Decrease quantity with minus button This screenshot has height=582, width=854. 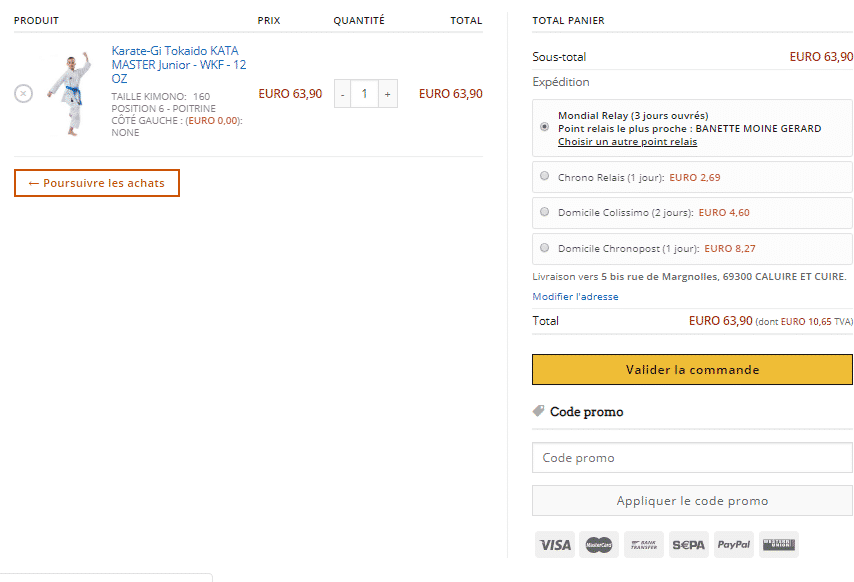click(x=343, y=94)
